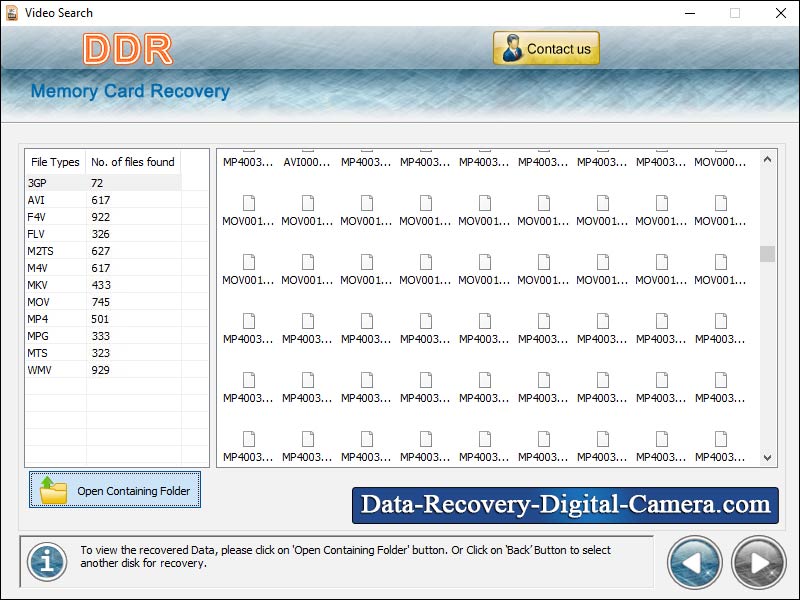Click the scrollbar down arrow in file grid
800x600 pixels.
tap(767, 458)
